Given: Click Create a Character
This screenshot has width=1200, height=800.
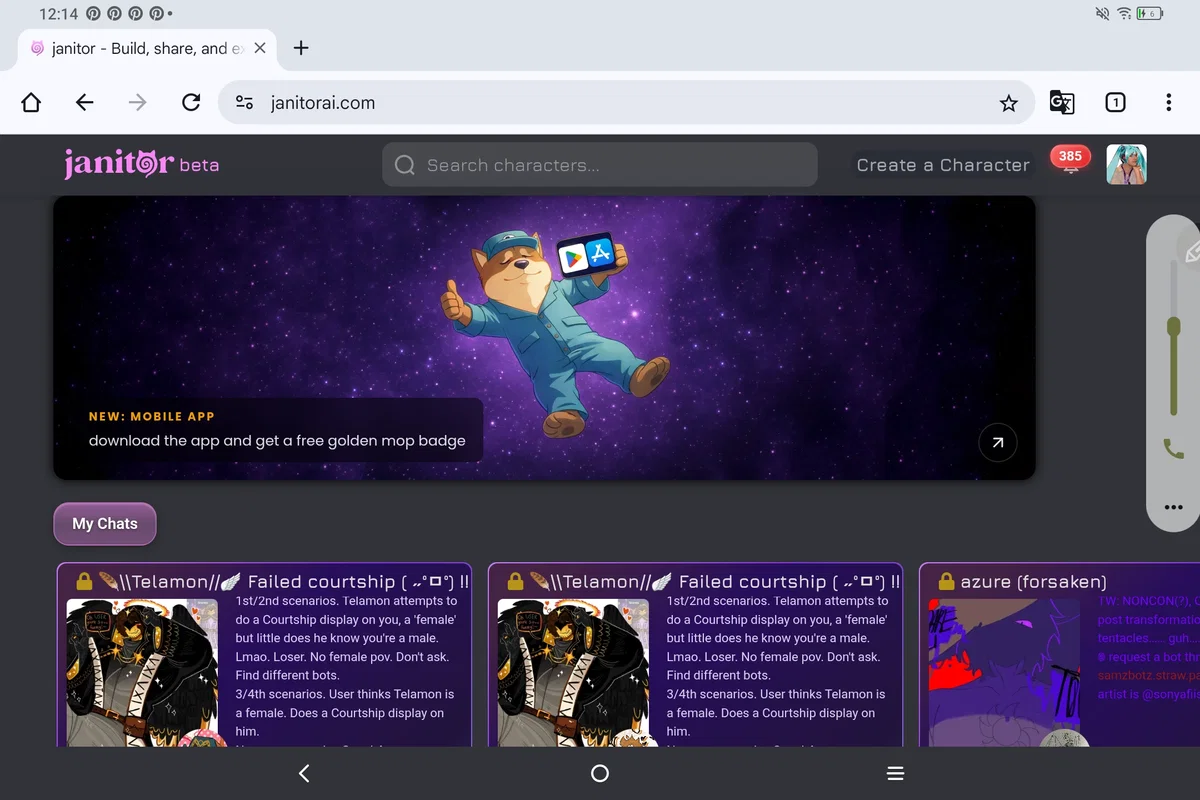Looking at the screenshot, I should tap(943, 165).
